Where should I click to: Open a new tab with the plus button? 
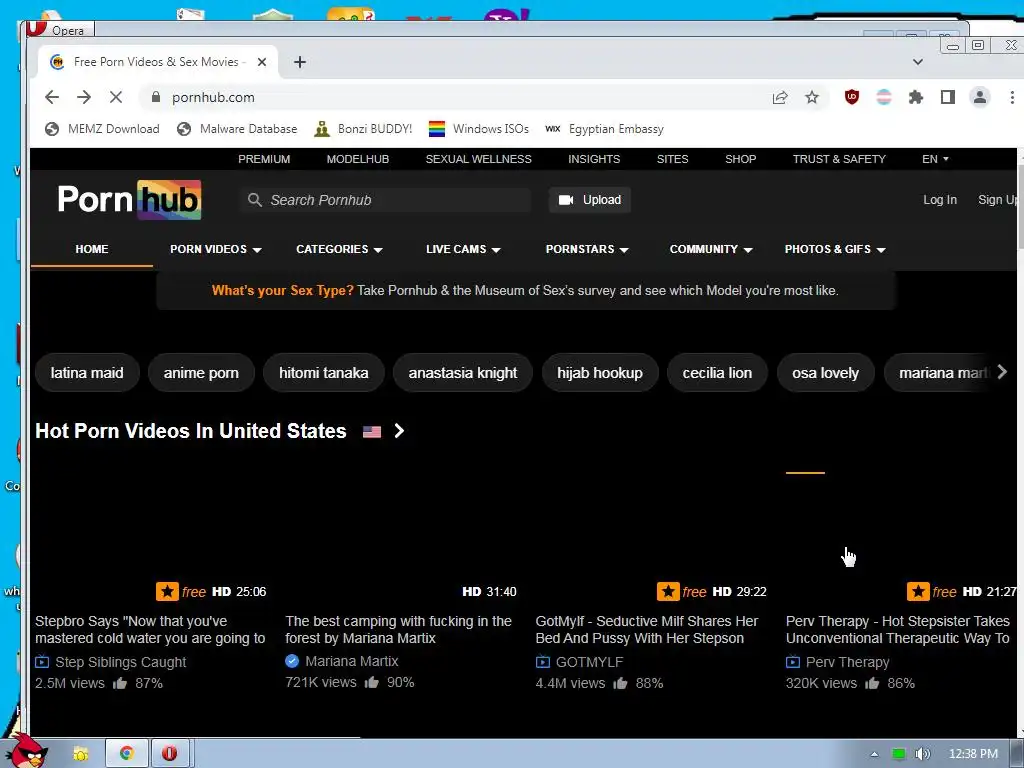tap(300, 62)
